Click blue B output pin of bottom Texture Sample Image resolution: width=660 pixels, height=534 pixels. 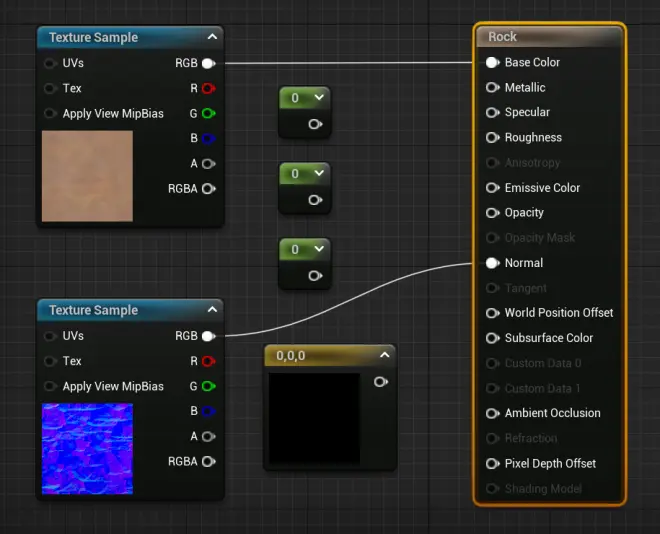coord(208,411)
